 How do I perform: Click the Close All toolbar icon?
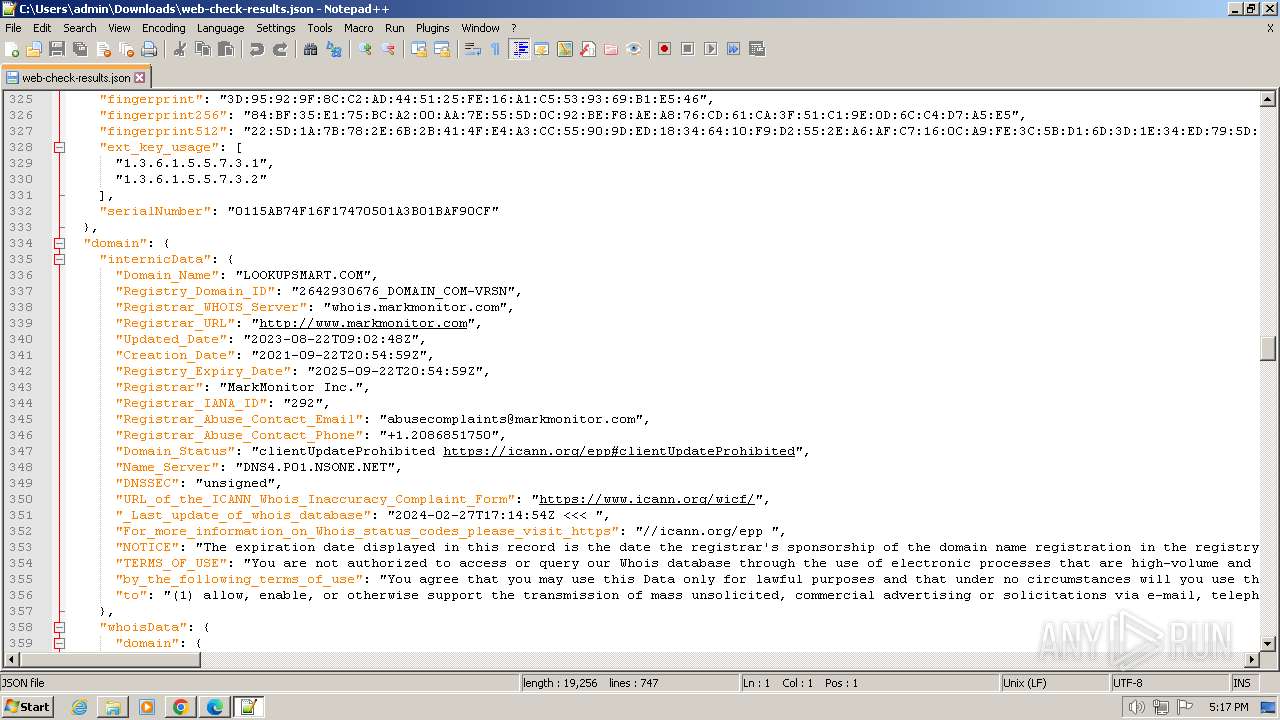127,49
